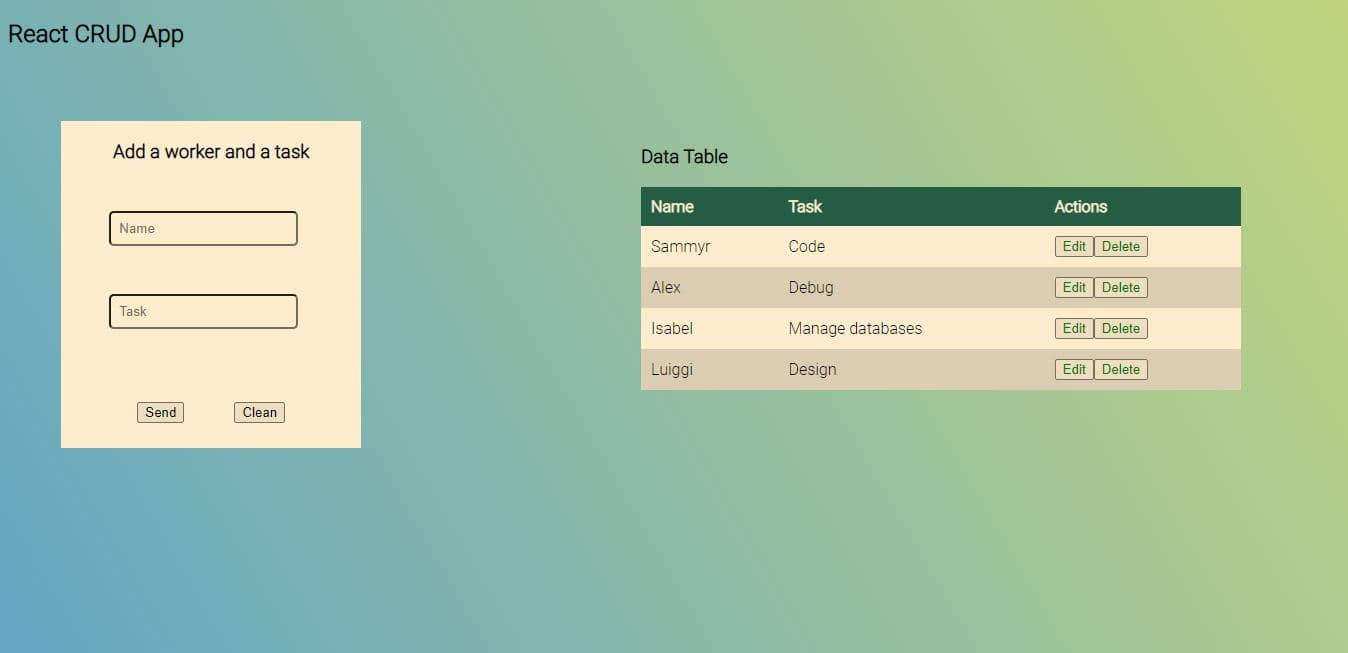1348x653 pixels.
Task: Click the Clean button to reset the form
Action: click(x=259, y=412)
